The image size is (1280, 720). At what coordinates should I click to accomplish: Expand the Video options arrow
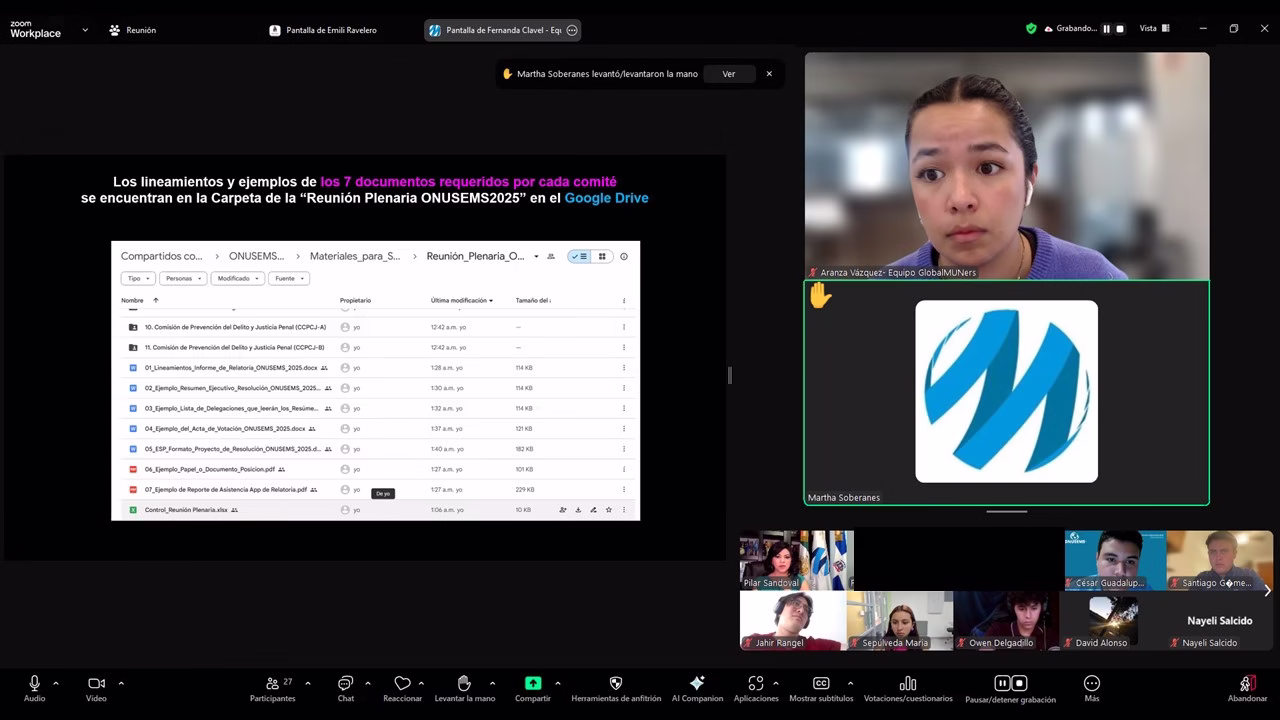pos(121,683)
